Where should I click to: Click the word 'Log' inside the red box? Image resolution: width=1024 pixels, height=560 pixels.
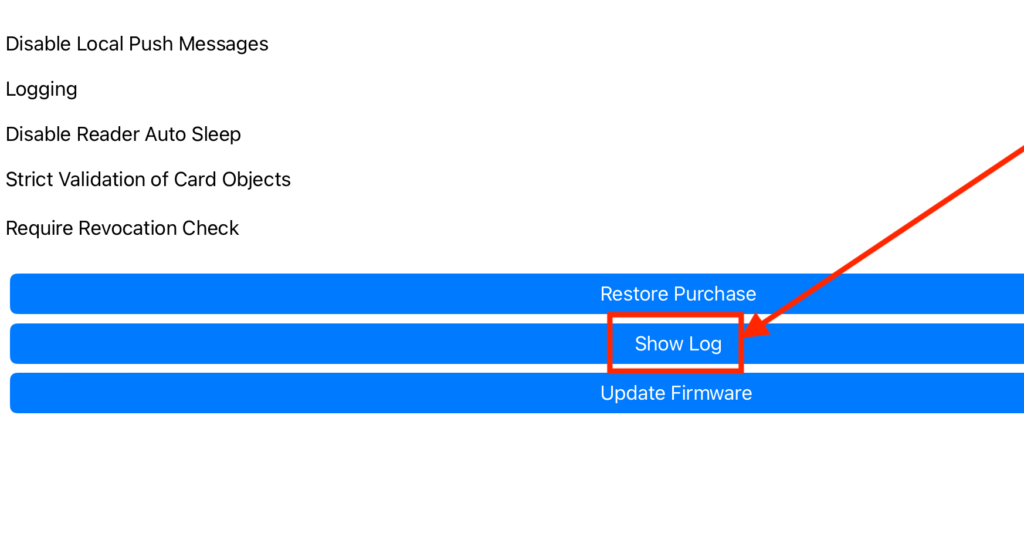pos(705,345)
